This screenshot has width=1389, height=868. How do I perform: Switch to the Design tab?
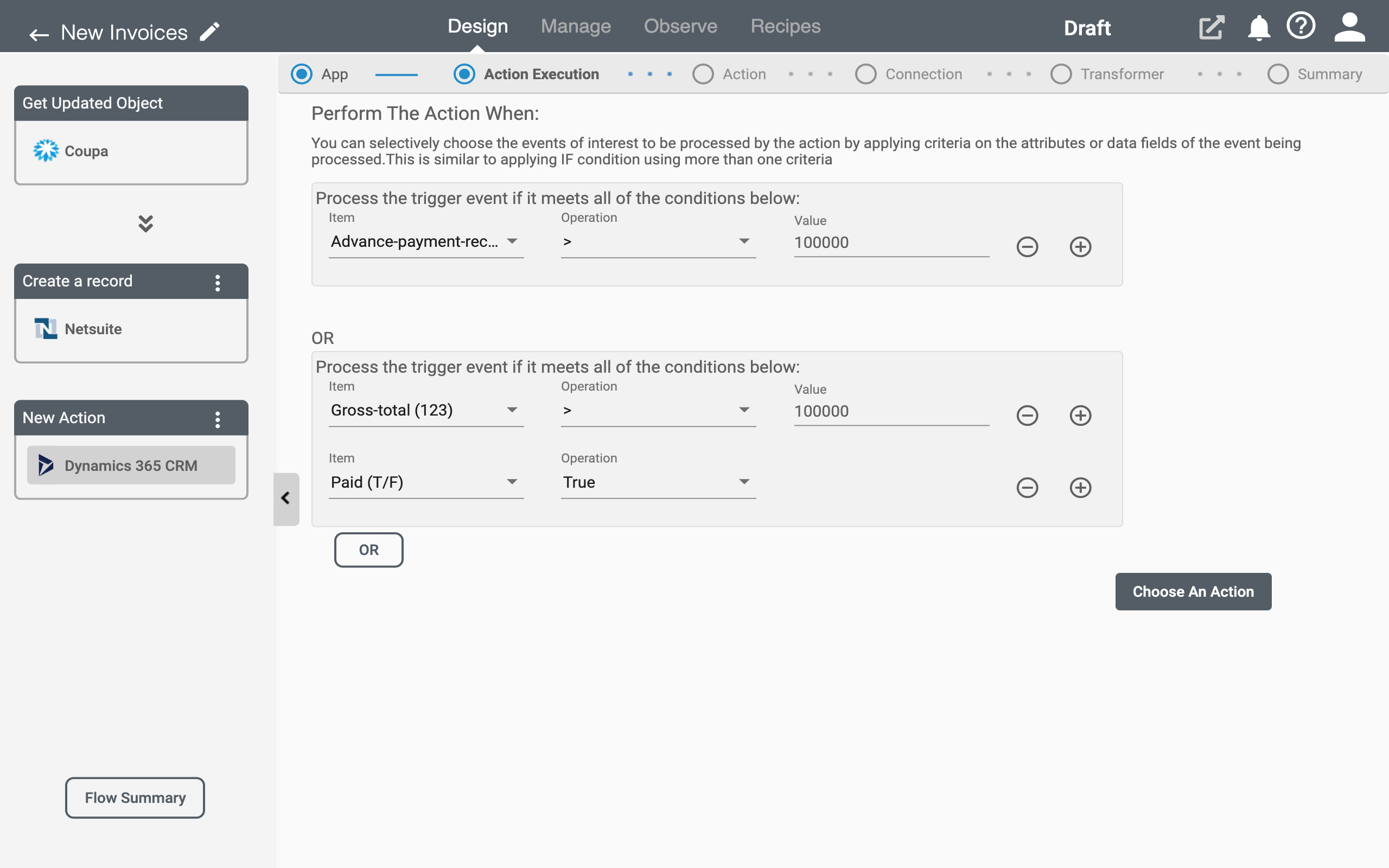(477, 27)
